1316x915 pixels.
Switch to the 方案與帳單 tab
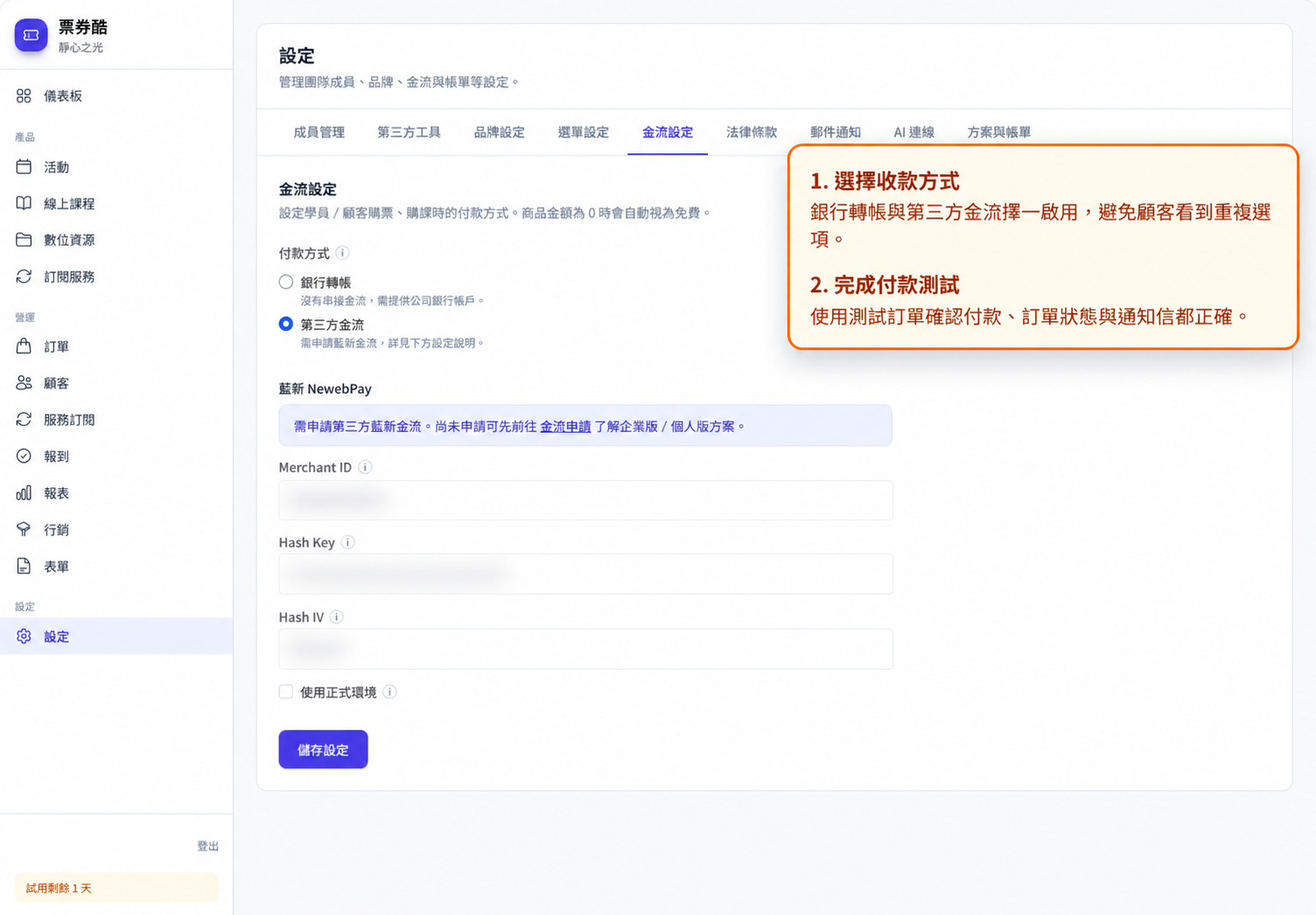click(998, 132)
